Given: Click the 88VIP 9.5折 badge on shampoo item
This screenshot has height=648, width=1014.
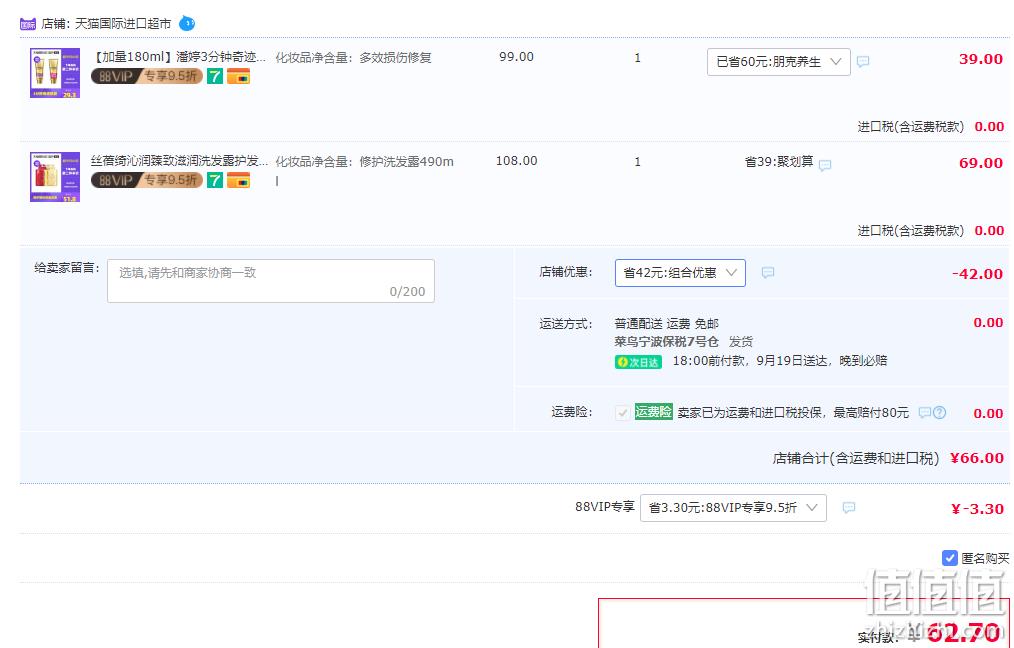Looking at the screenshot, I should click(x=147, y=180).
